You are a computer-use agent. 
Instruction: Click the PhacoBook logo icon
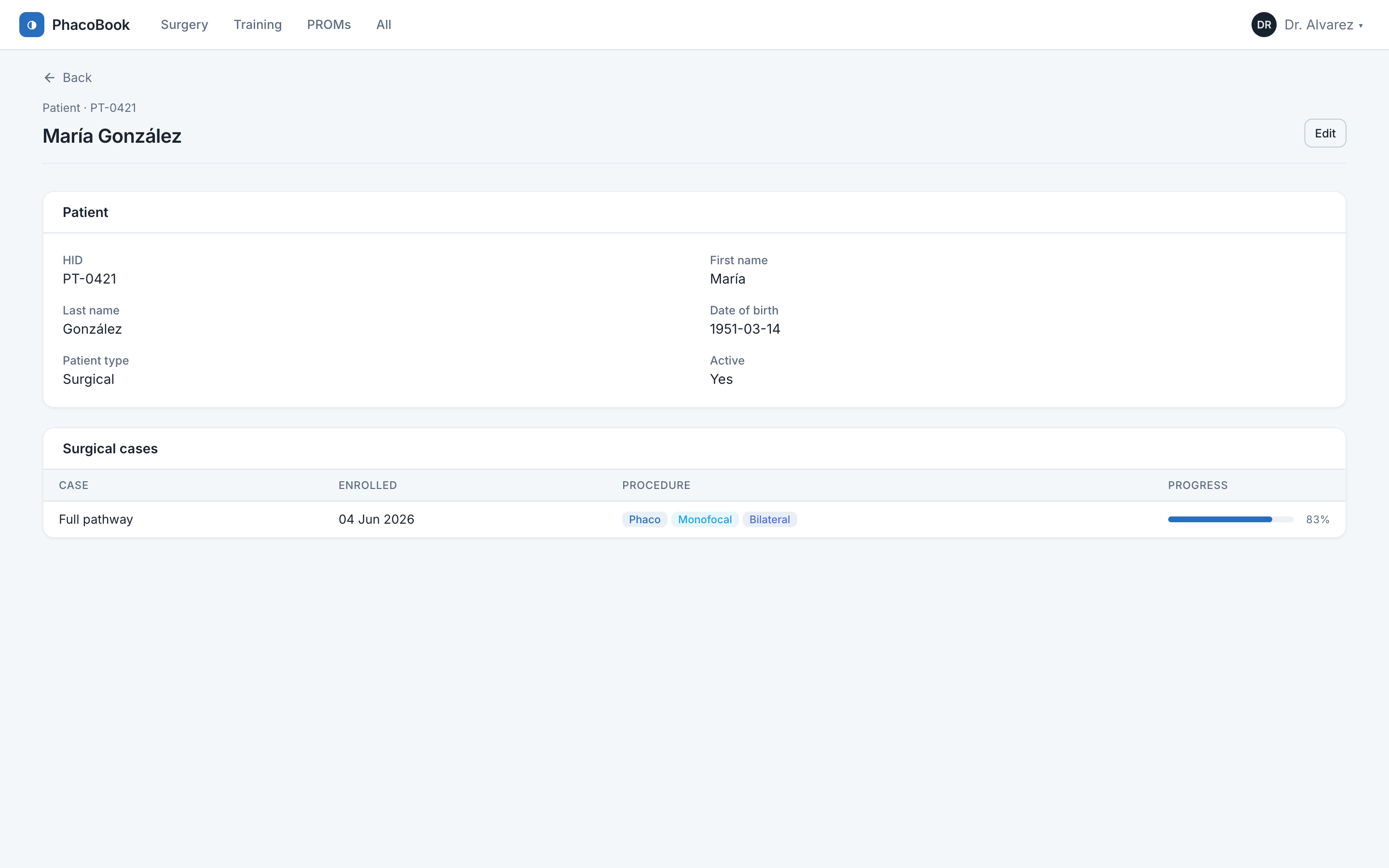click(31, 25)
